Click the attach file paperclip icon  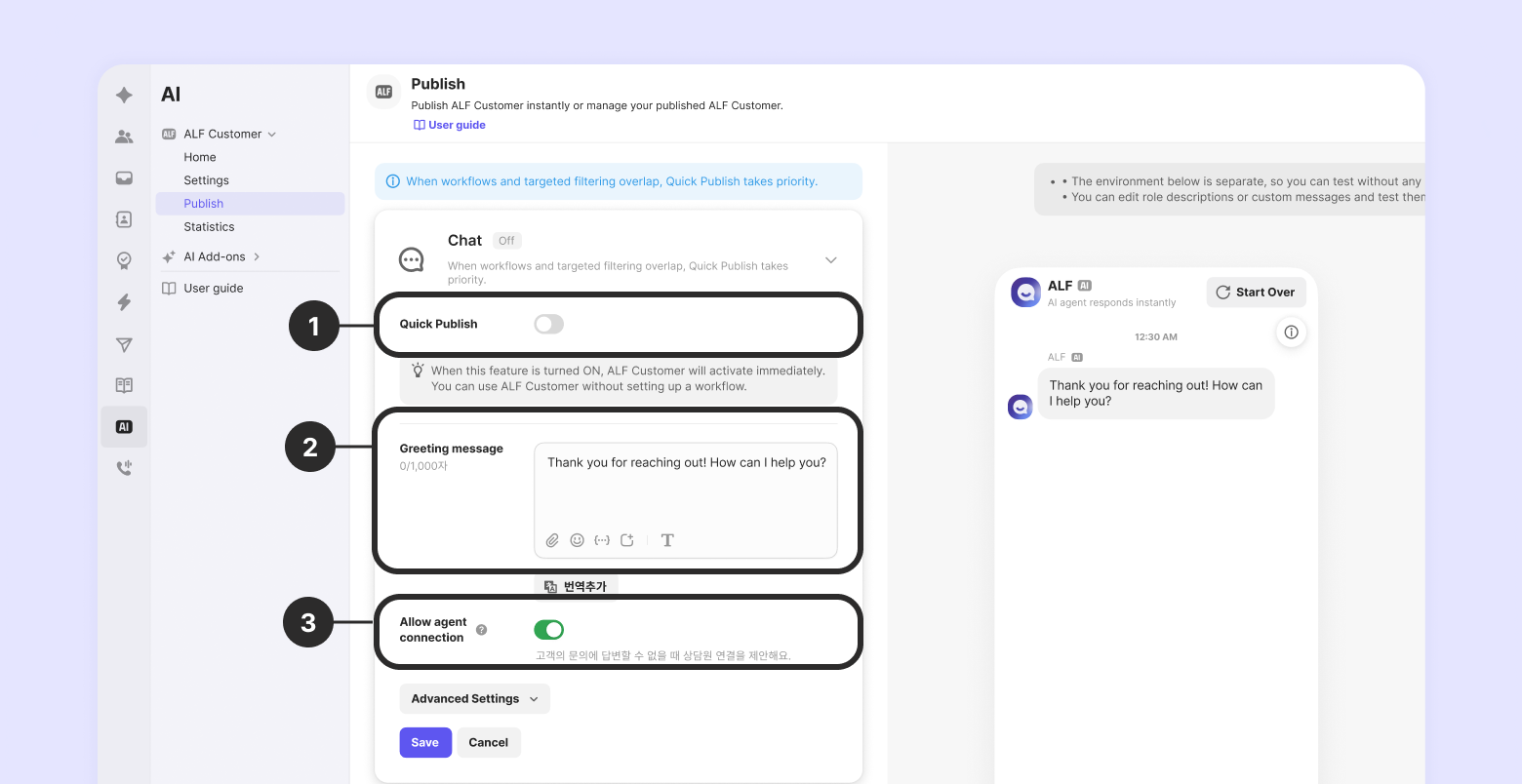[552, 540]
